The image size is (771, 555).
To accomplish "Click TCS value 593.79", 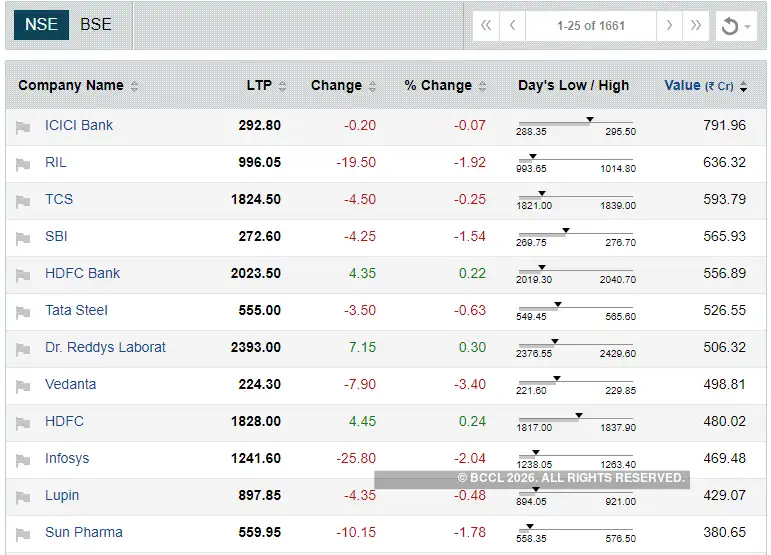I will pyautogui.click(x=724, y=199).
